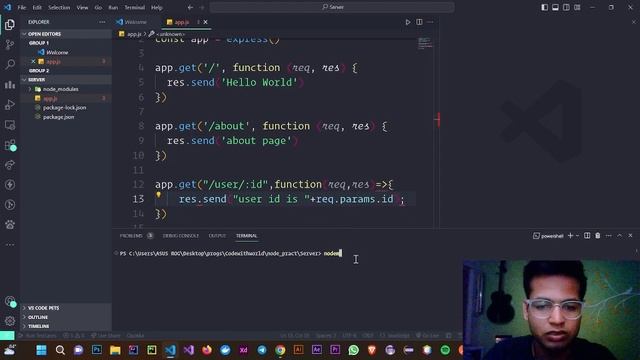Expand the OUTLINE section
This screenshot has height=360, width=640.
66,317
